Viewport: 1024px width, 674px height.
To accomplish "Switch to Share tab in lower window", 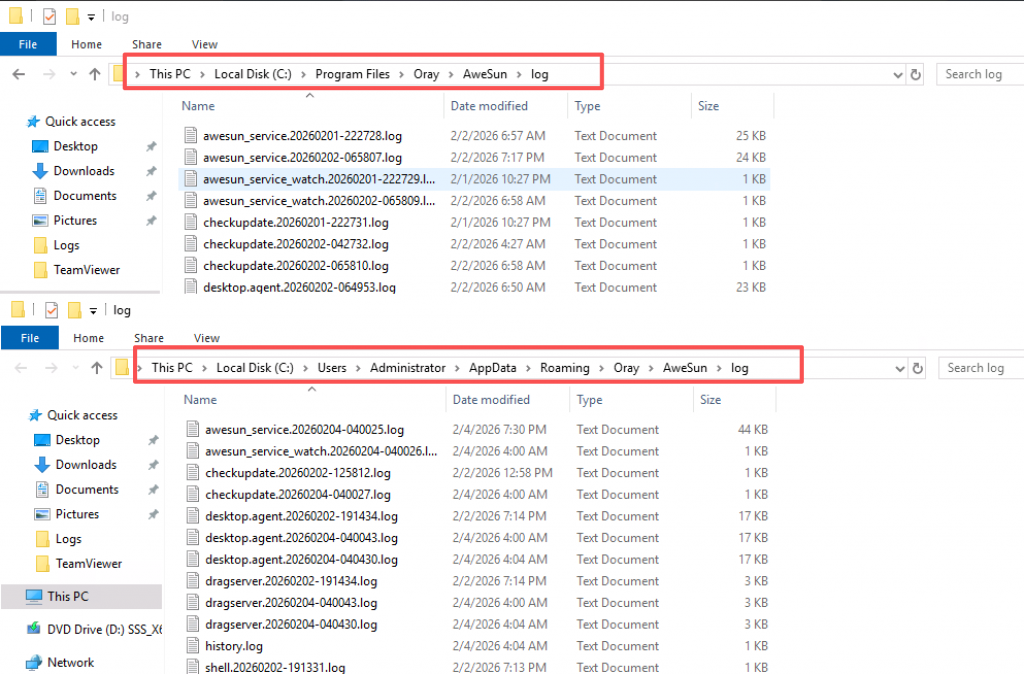I will coord(149,338).
